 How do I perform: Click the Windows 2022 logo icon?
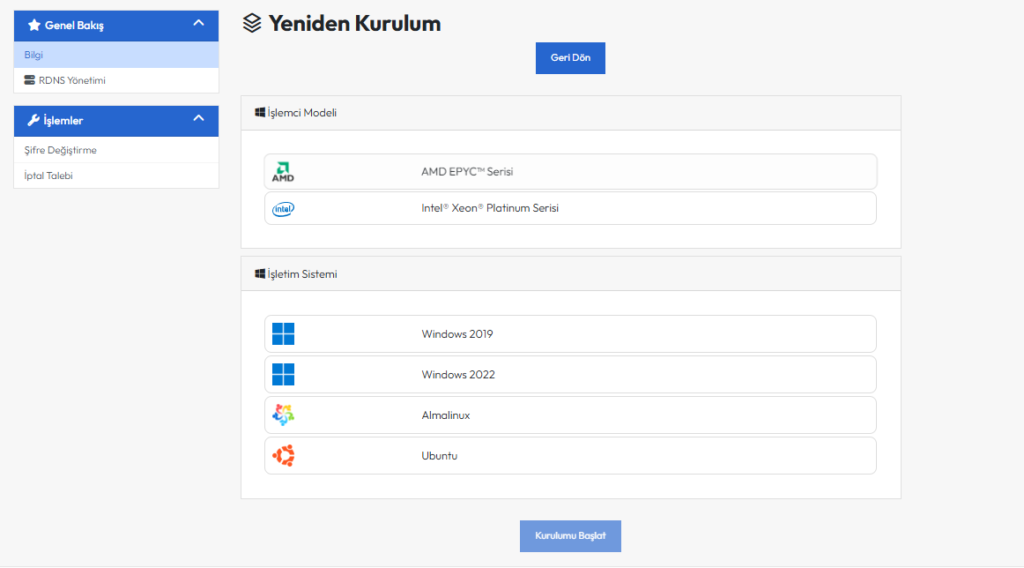pos(283,375)
